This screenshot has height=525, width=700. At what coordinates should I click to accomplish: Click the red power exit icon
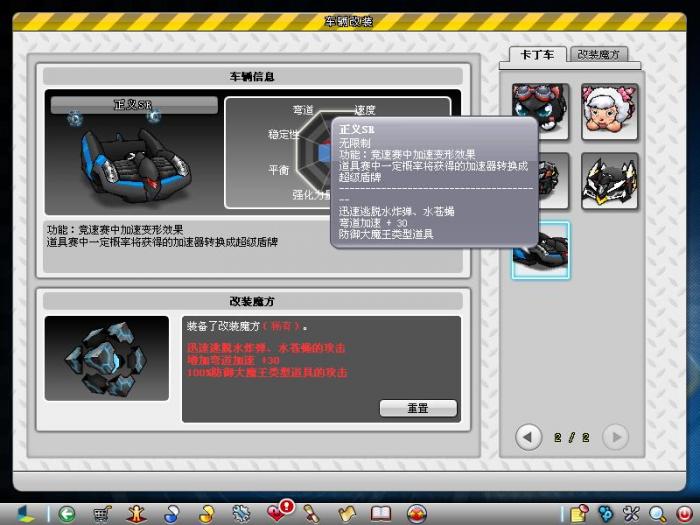[683, 514]
